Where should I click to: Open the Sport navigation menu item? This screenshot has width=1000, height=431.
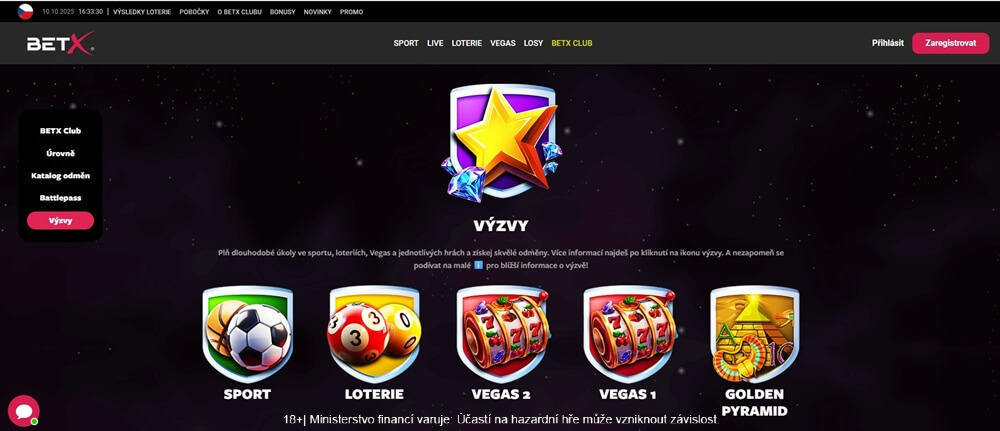coord(406,43)
